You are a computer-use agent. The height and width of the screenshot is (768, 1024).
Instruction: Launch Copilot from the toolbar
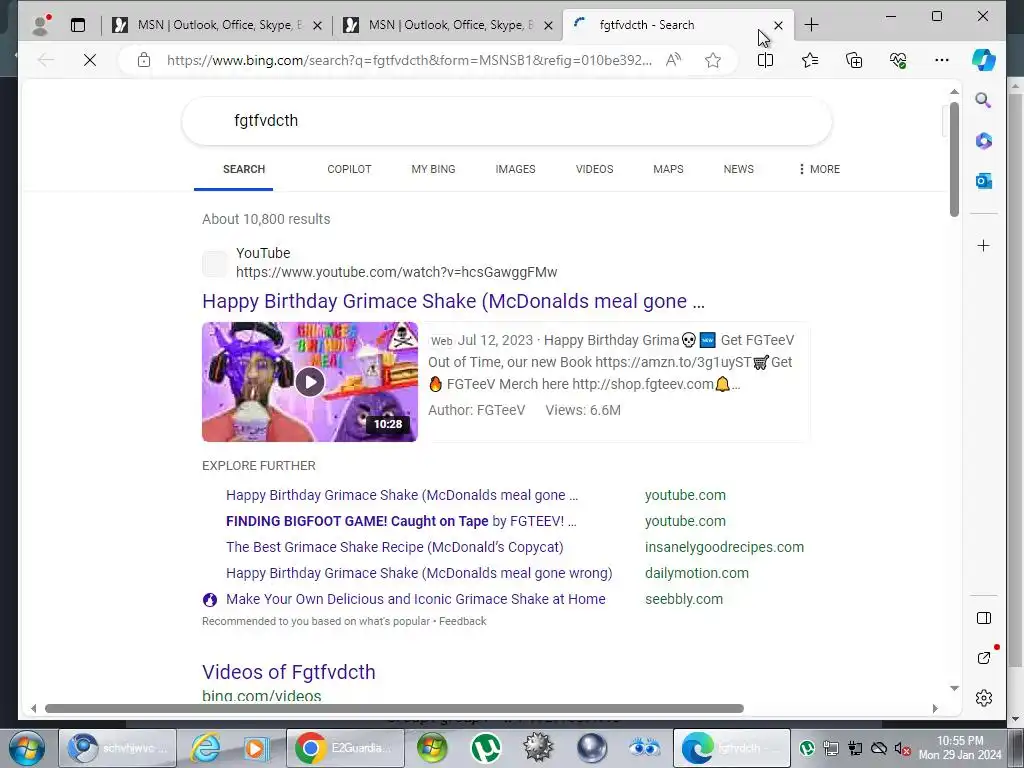pos(984,60)
